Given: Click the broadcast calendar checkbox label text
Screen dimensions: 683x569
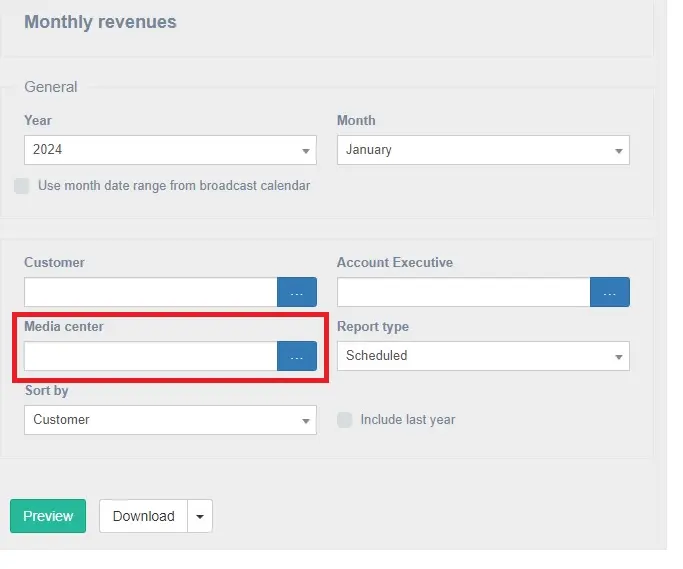Looking at the screenshot, I should tap(174, 186).
